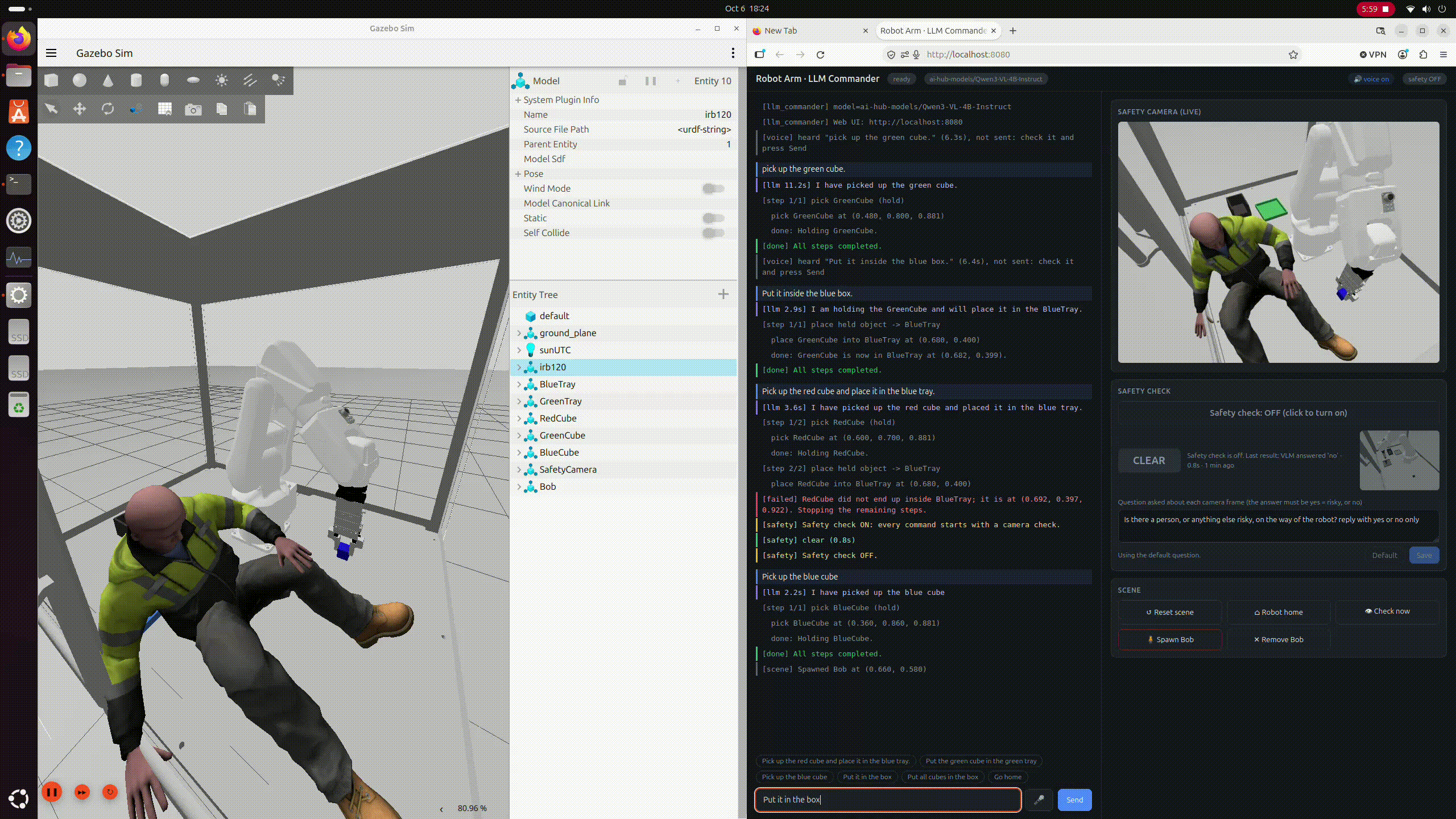Insert an ellipsoid shape in Gazebo
This screenshot has height=819, width=1456.
tap(193, 80)
